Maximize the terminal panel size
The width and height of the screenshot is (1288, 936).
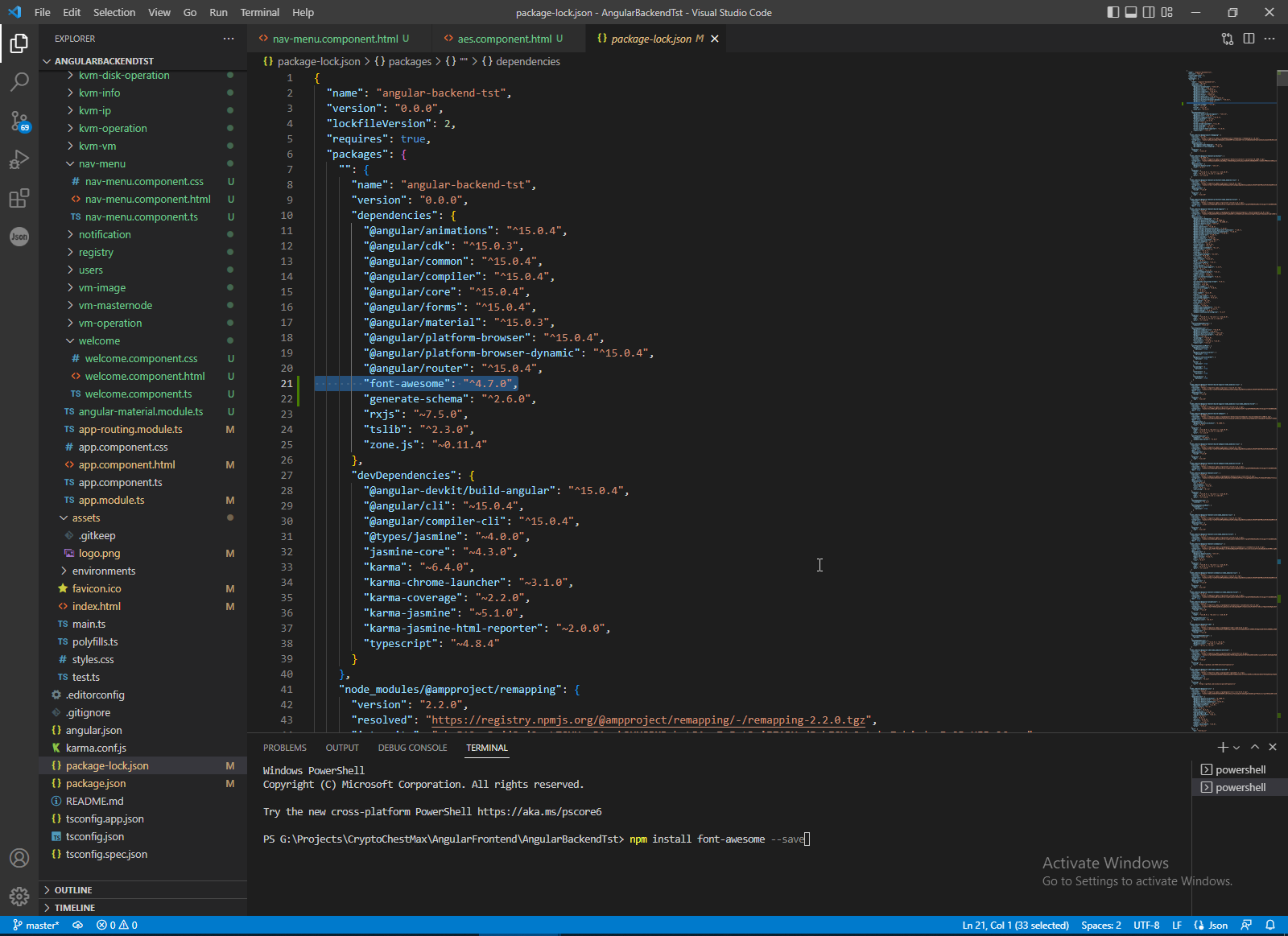pos(1255,748)
